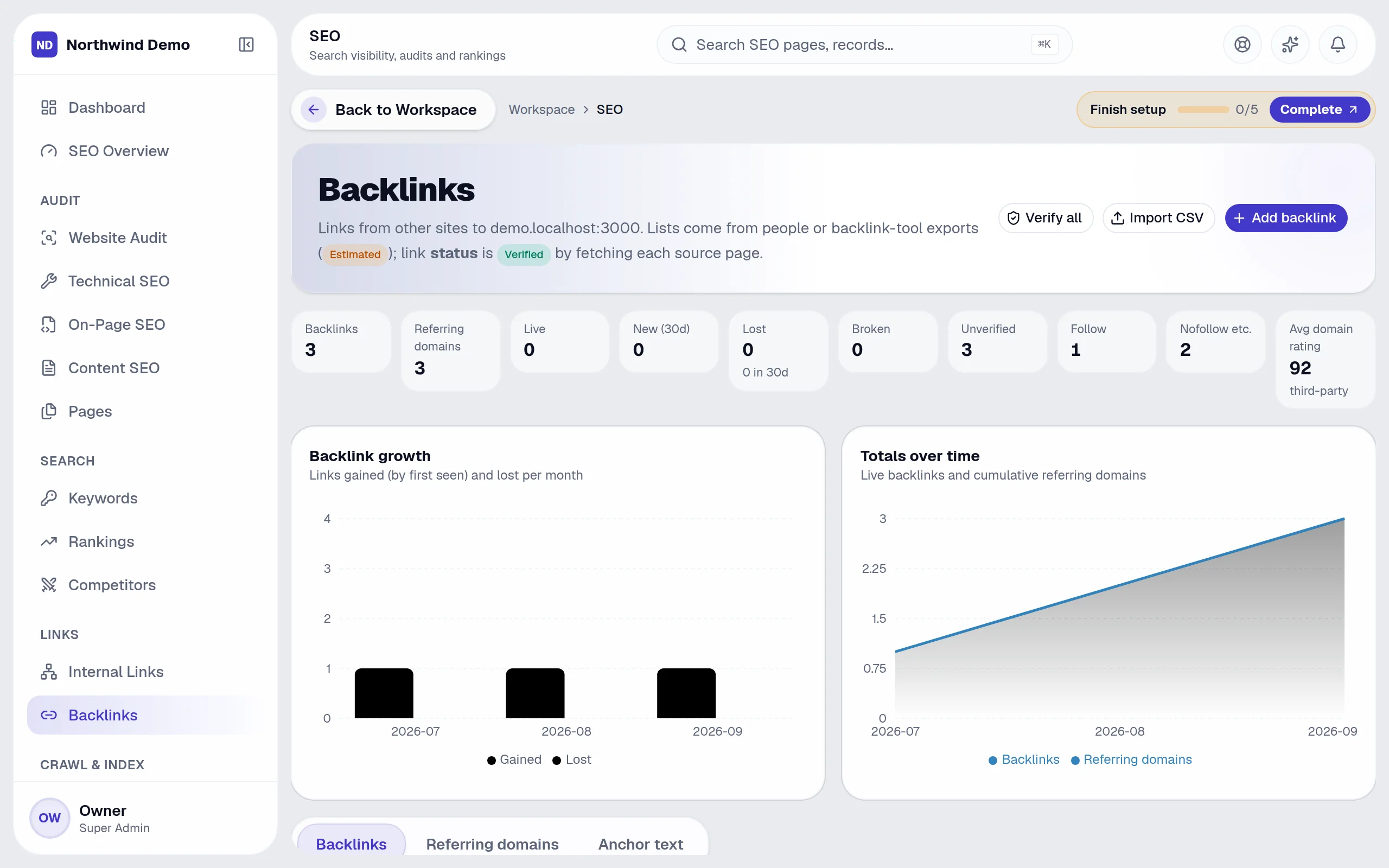Click the On-Page SEO code file icon

coord(49,324)
